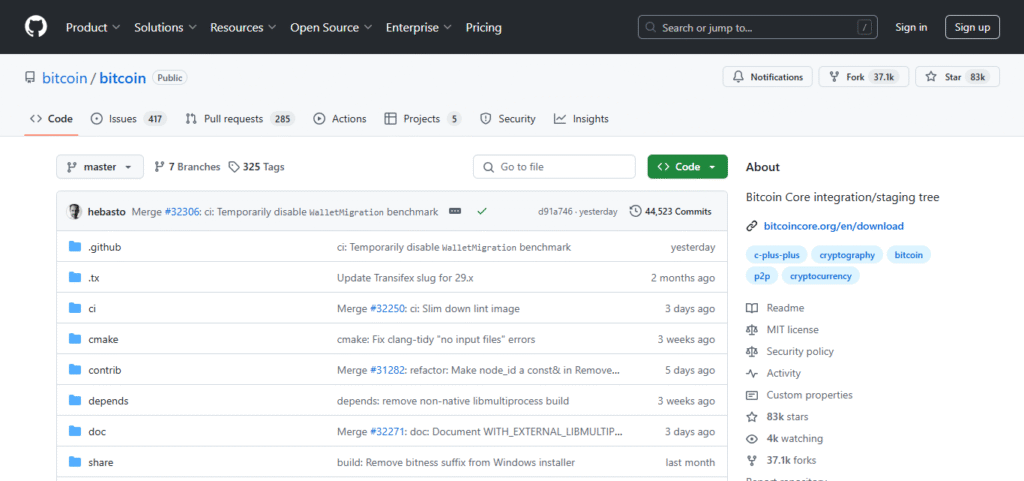
Task: Go to the Pricing page
Action: [483, 27]
